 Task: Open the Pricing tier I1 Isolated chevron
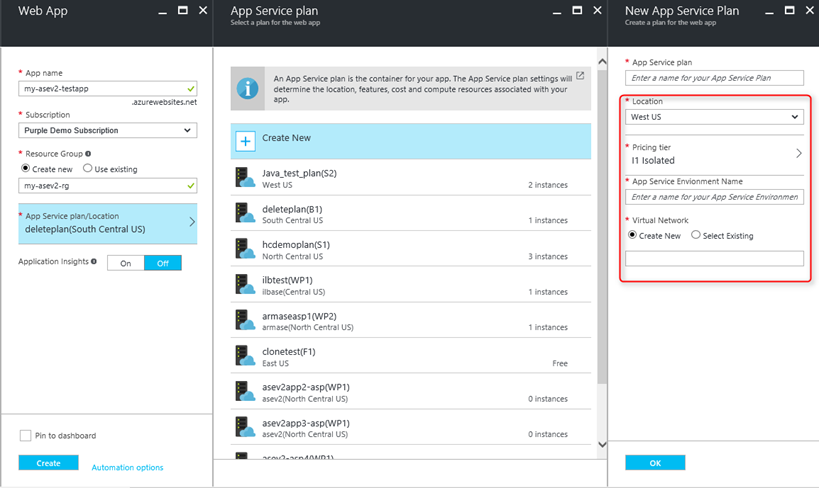tap(799, 153)
